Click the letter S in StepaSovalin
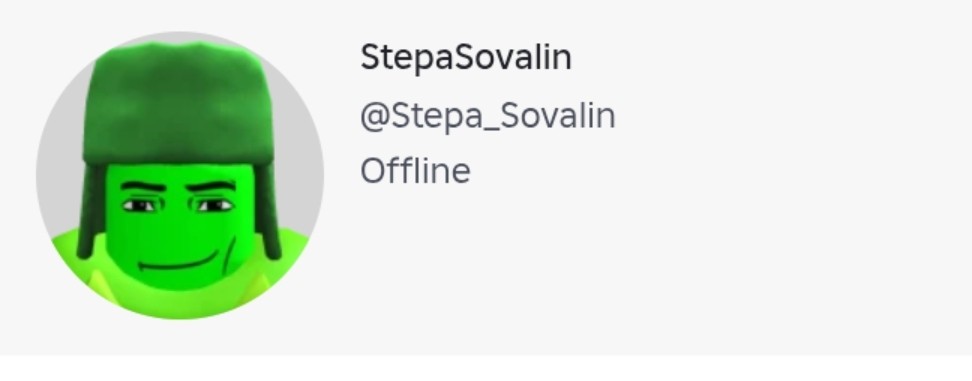 tap(370, 58)
